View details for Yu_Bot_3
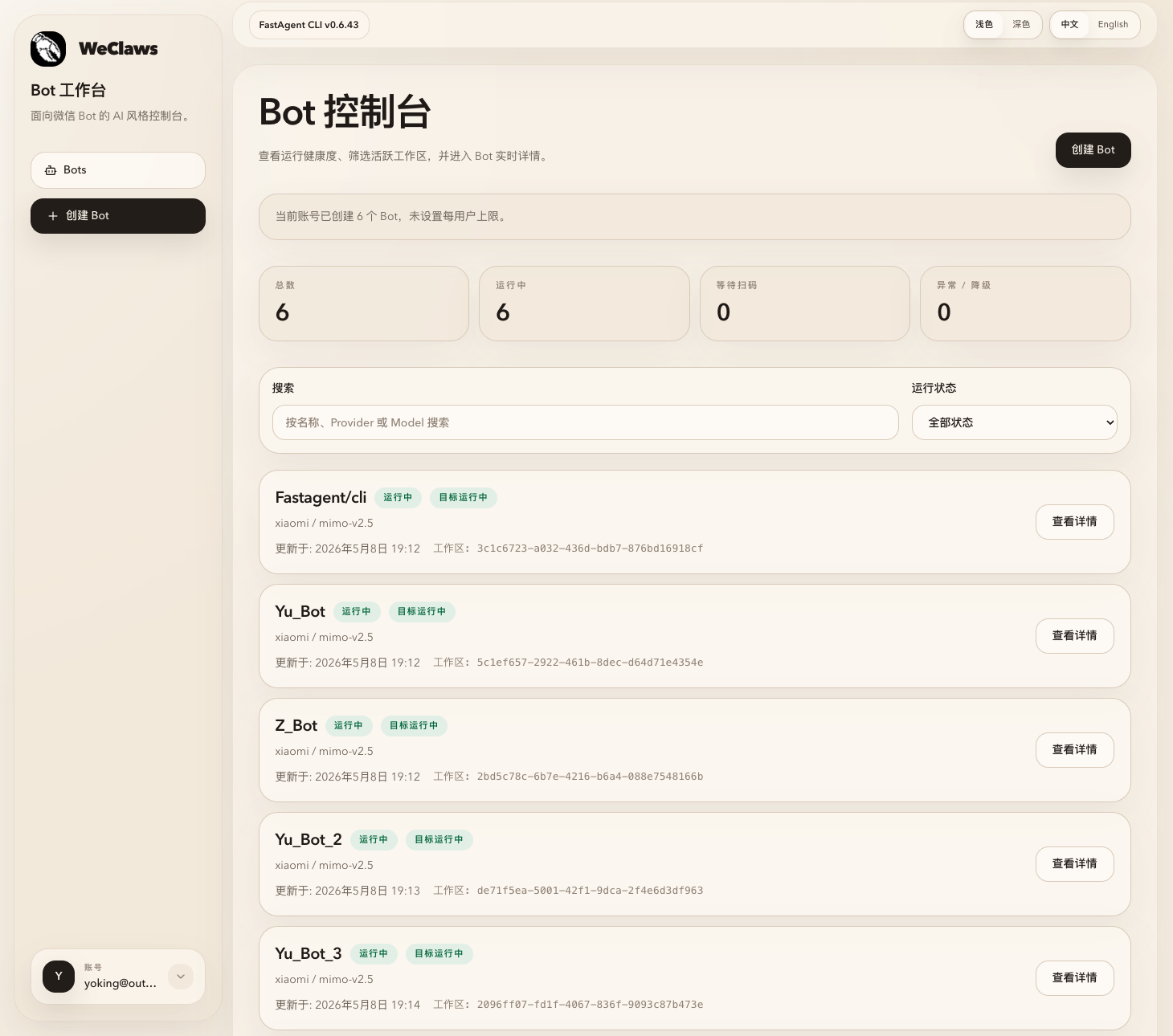Viewport: 1173px width, 1036px height. (1075, 978)
